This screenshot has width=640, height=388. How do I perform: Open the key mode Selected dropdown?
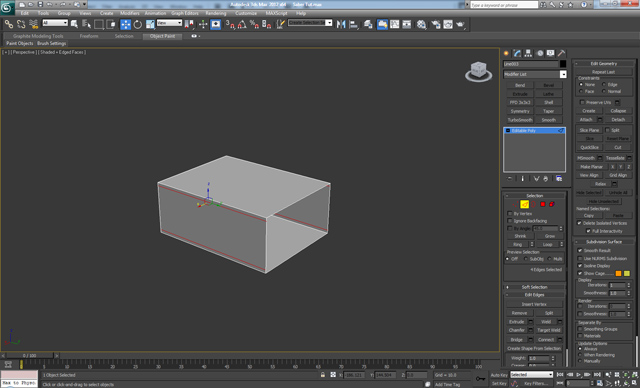(531, 375)
